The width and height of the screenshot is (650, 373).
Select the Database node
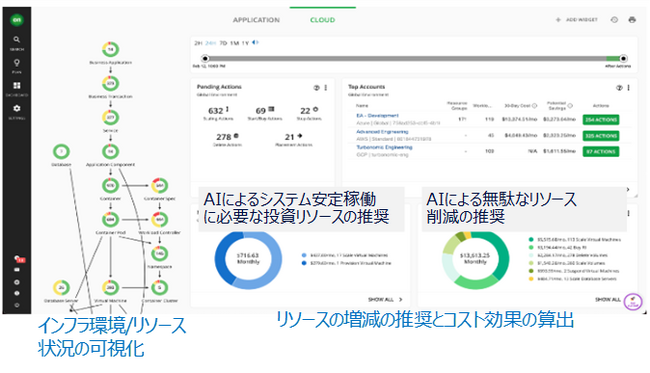(61, 151)
